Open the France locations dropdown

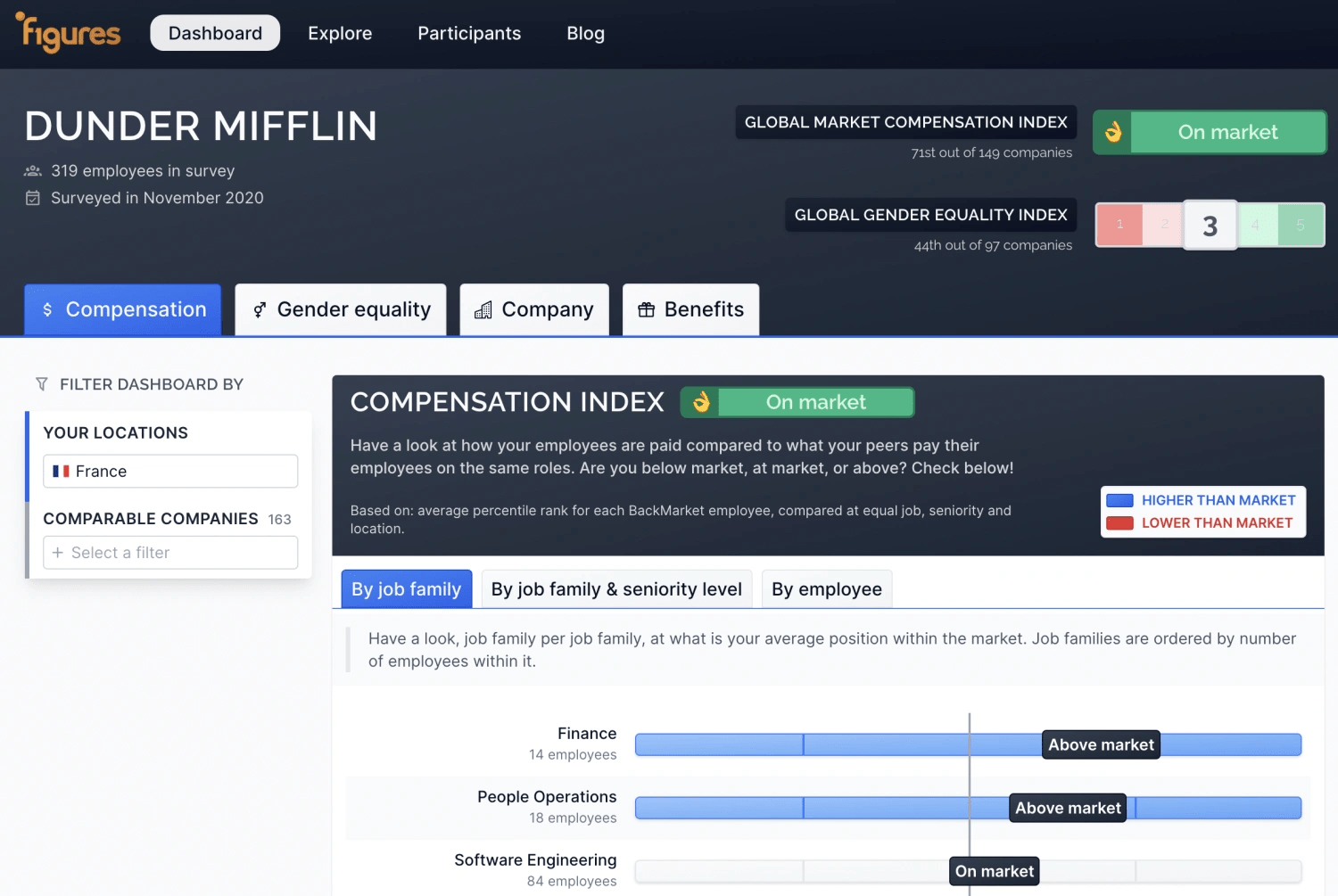170,472
